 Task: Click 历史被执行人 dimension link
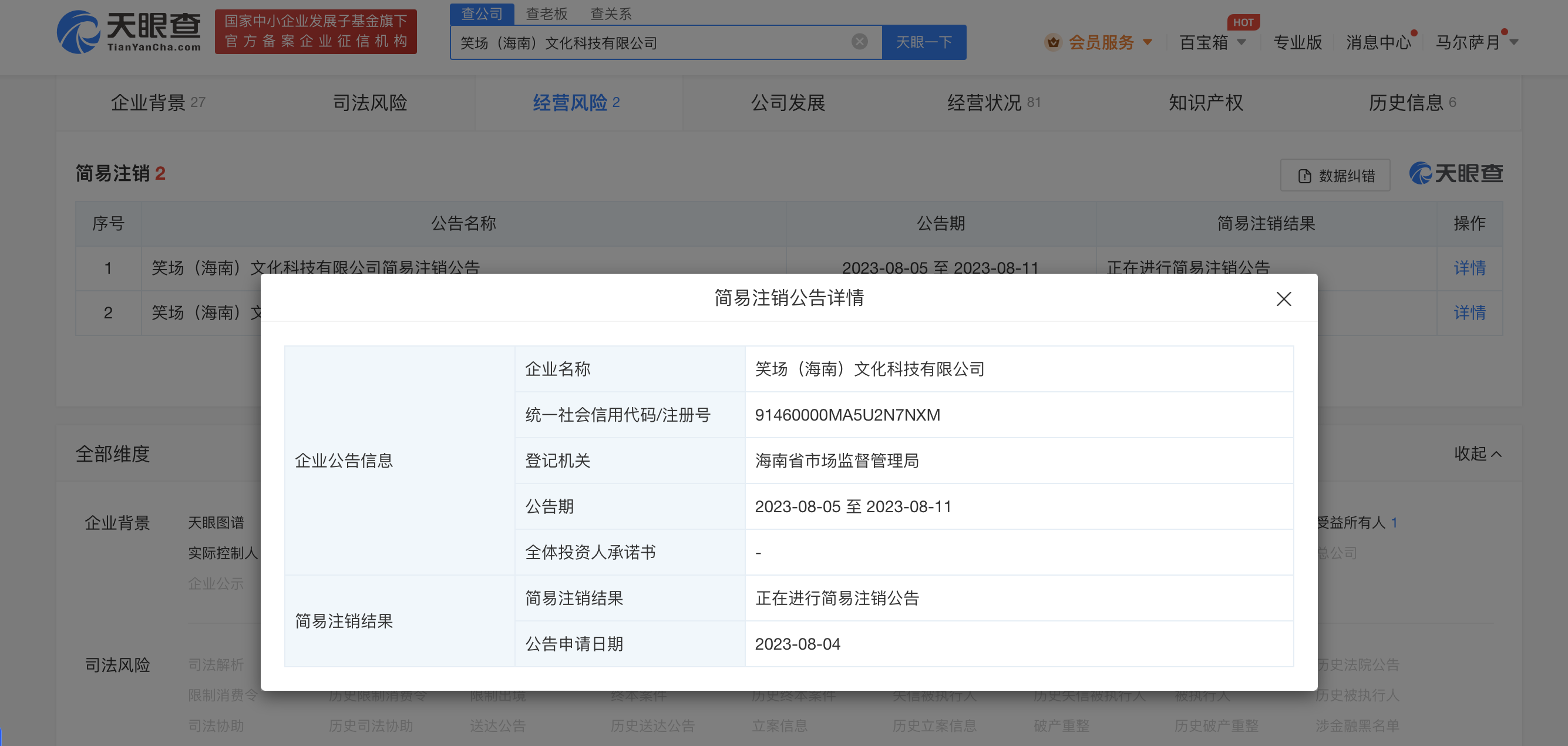1357,695
